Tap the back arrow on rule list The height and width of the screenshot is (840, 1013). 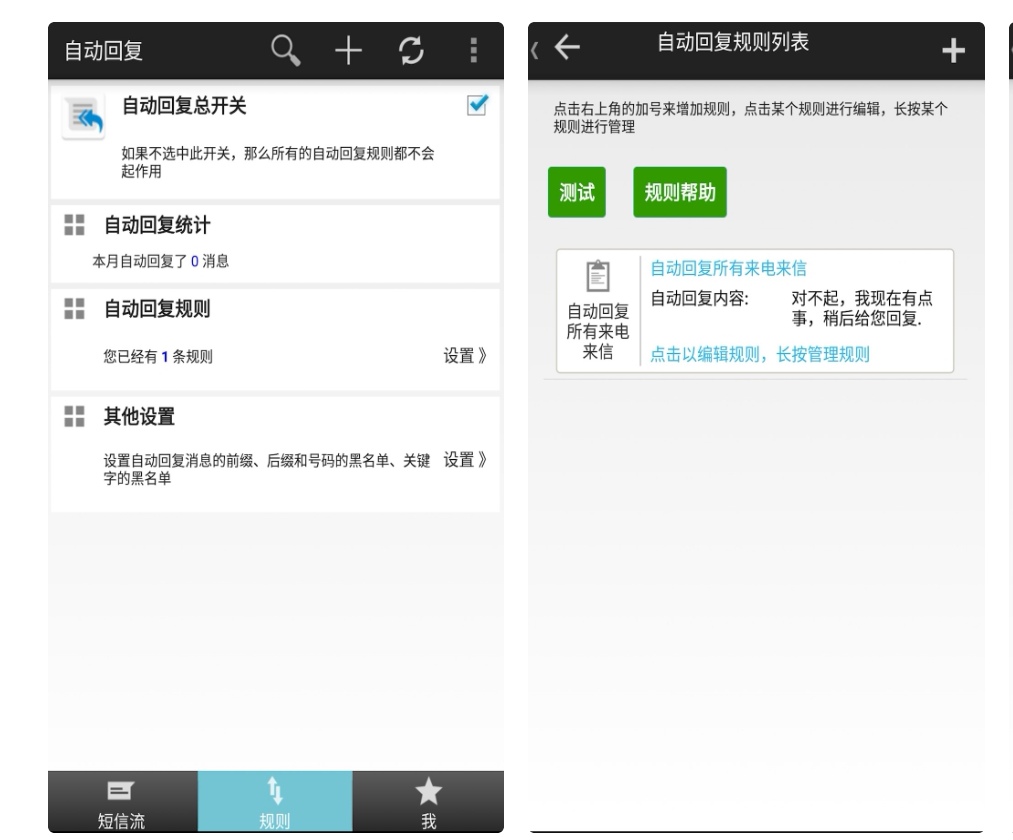566,47
